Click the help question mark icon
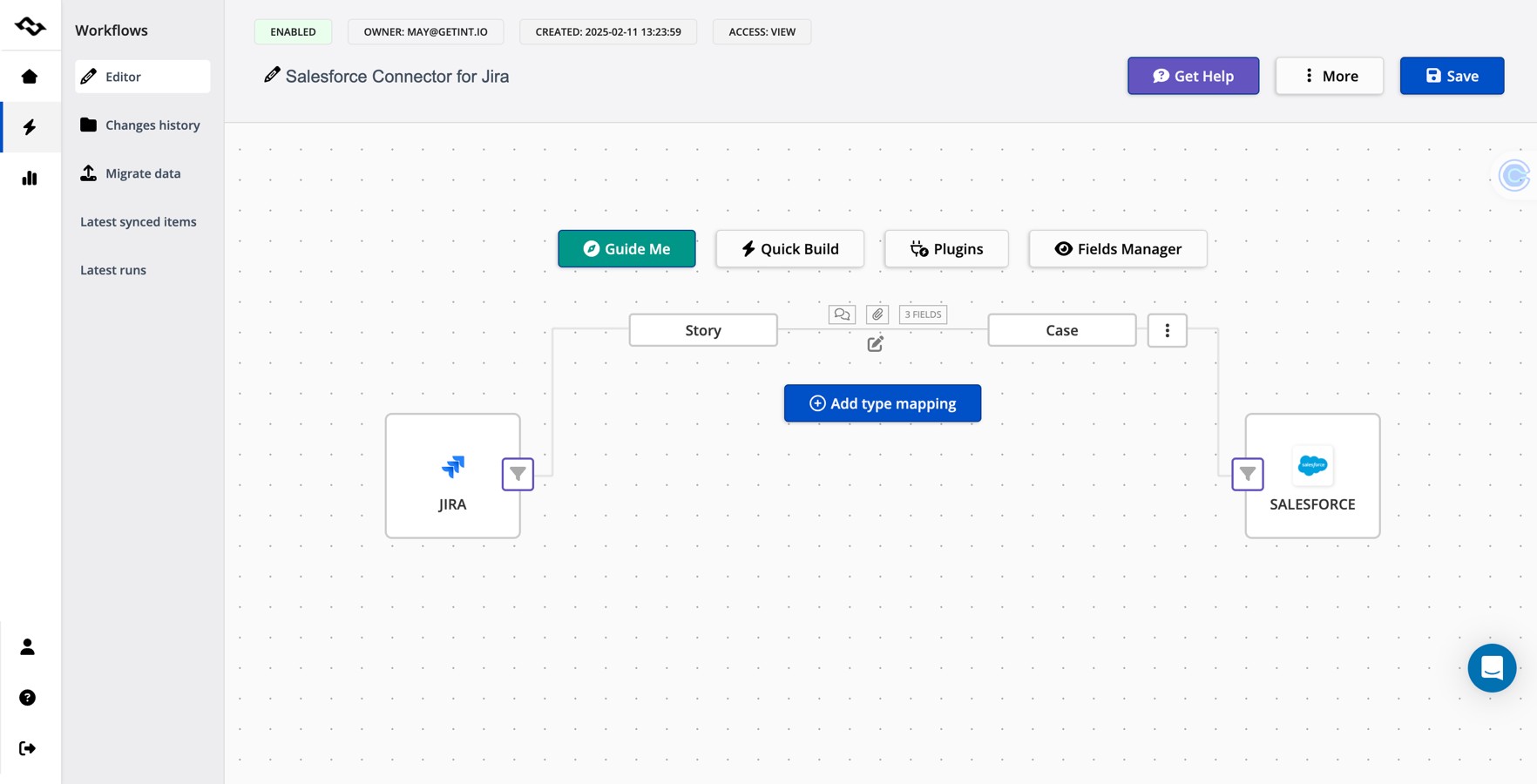Viewport: 1537px width, 784px height. click(x=28, y=698)
